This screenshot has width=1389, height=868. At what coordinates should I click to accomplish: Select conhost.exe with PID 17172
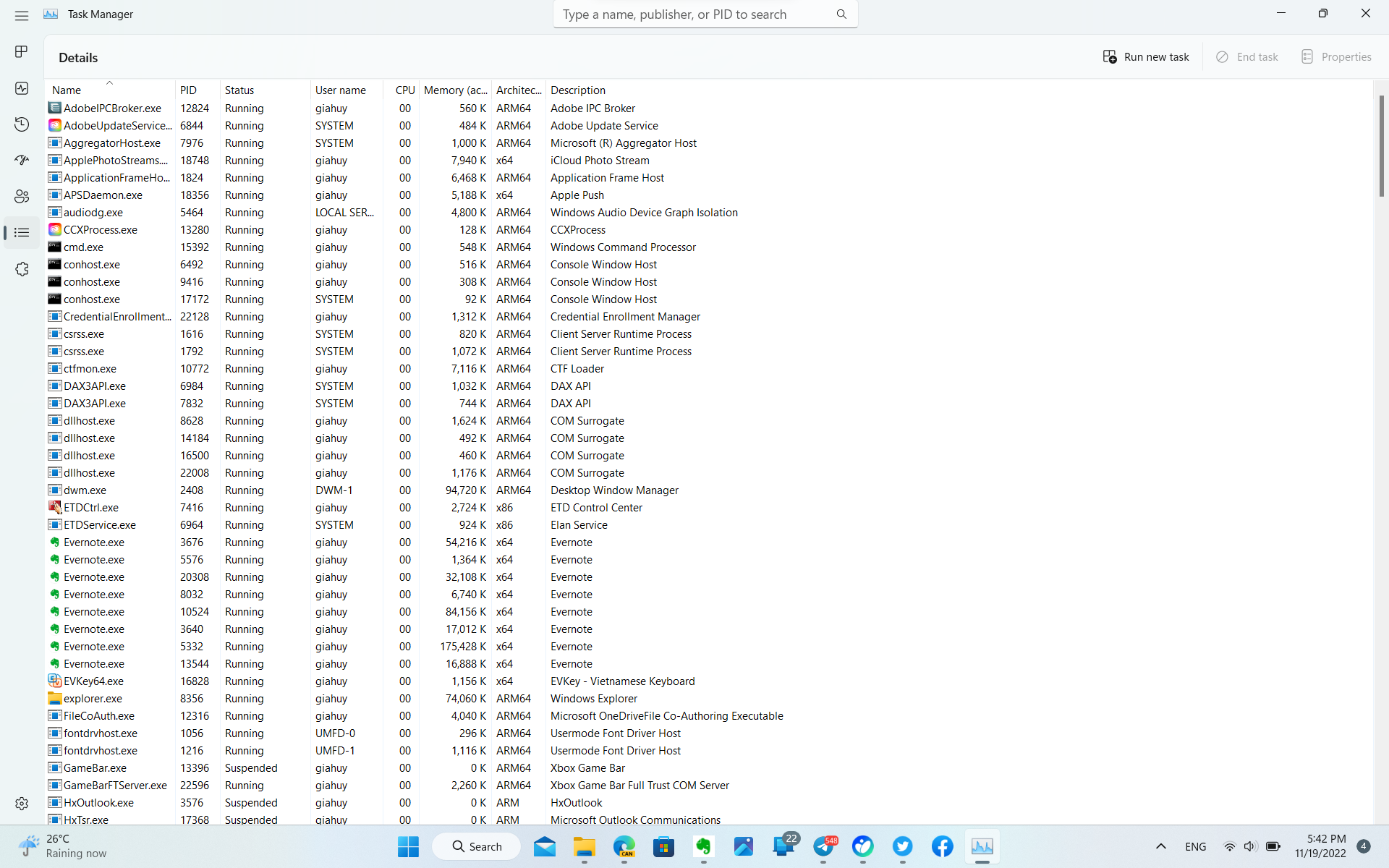(709, 299)
